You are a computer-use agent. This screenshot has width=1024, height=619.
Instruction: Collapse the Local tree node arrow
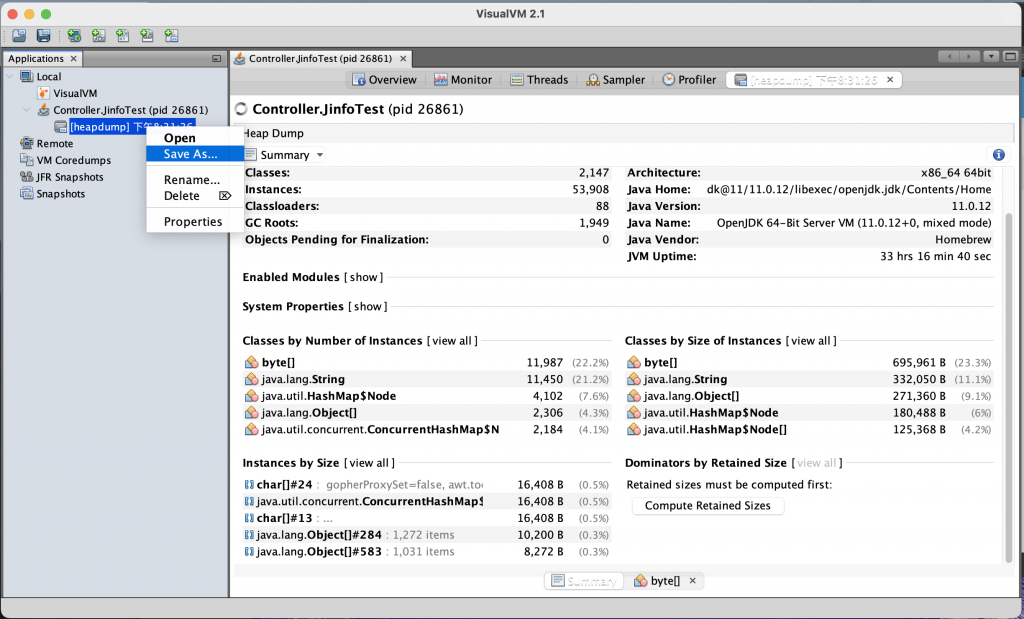point(10,76)
